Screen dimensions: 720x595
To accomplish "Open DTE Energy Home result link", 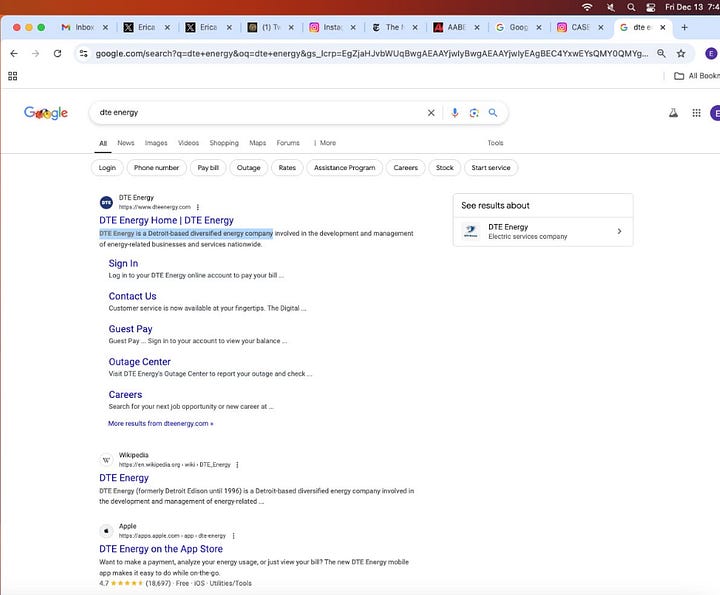I will click(x=166, y=220).
